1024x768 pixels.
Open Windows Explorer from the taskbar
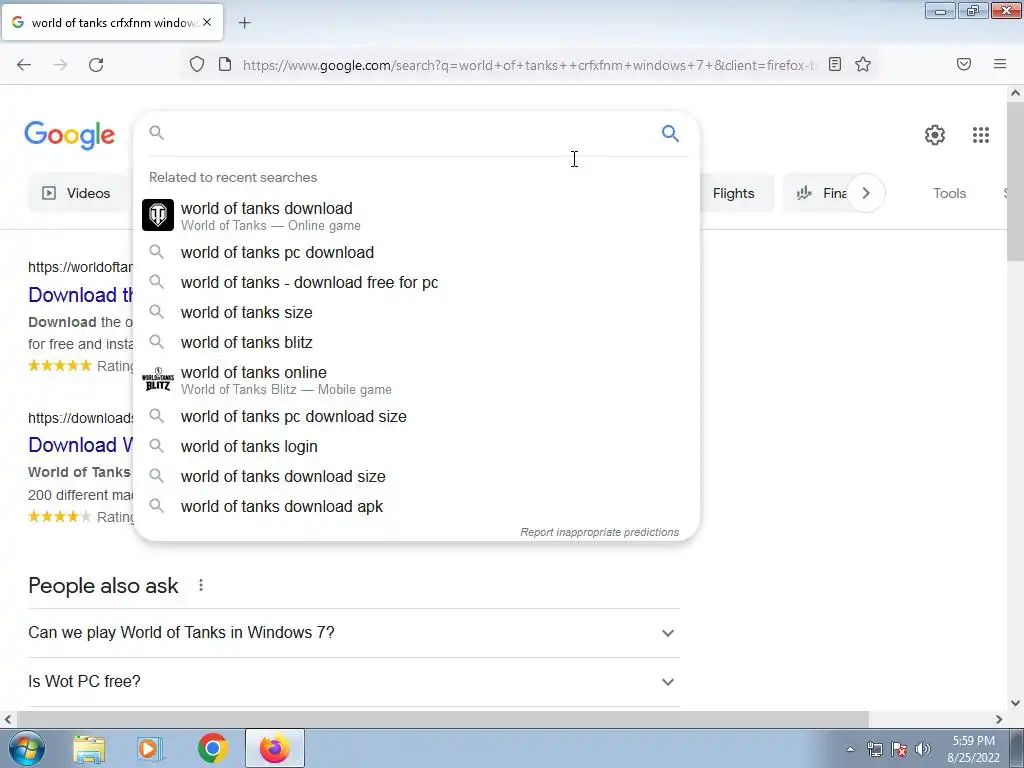point(89,748)
